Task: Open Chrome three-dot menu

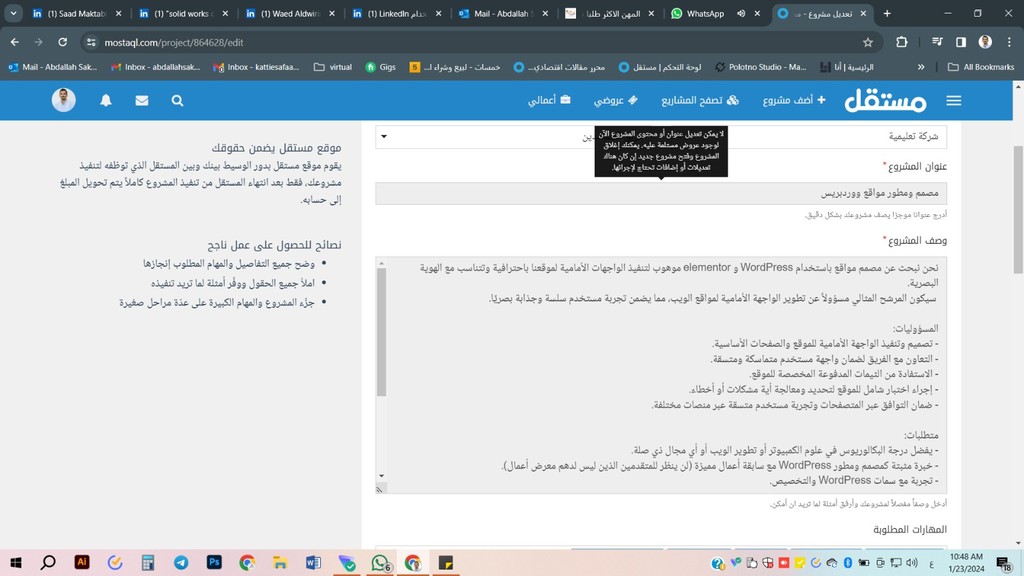Action: coord(1009,42)
